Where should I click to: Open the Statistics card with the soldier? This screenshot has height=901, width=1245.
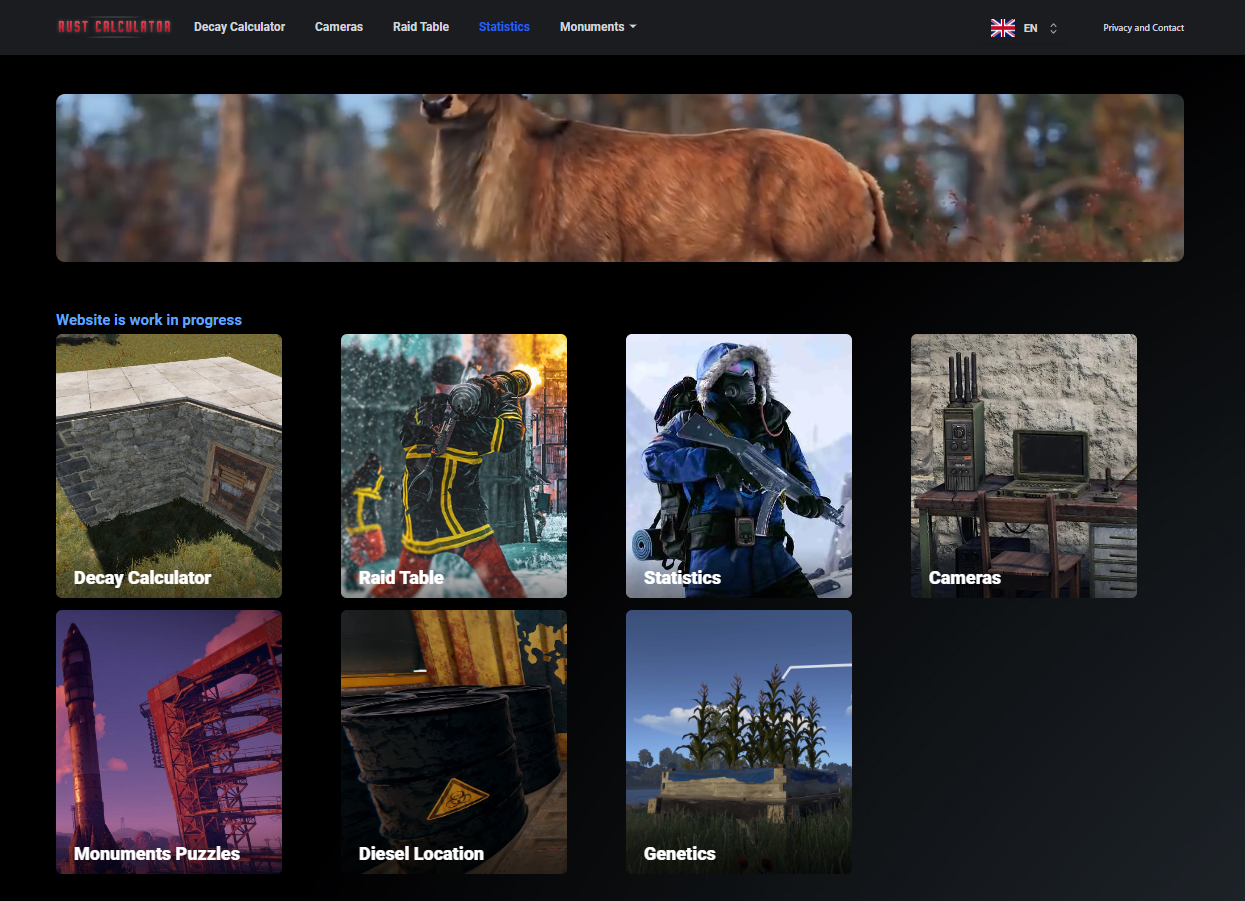[739, 466]
